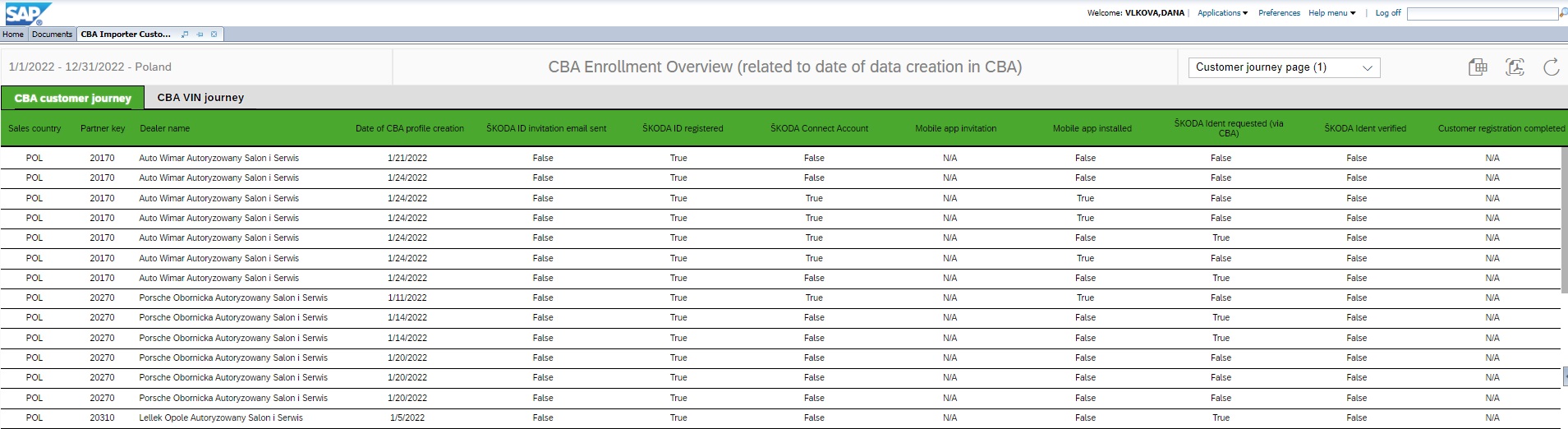This screenshot has width=1568, height=429.
Task: Click the partner key 20310
Action: coord(102,417)
